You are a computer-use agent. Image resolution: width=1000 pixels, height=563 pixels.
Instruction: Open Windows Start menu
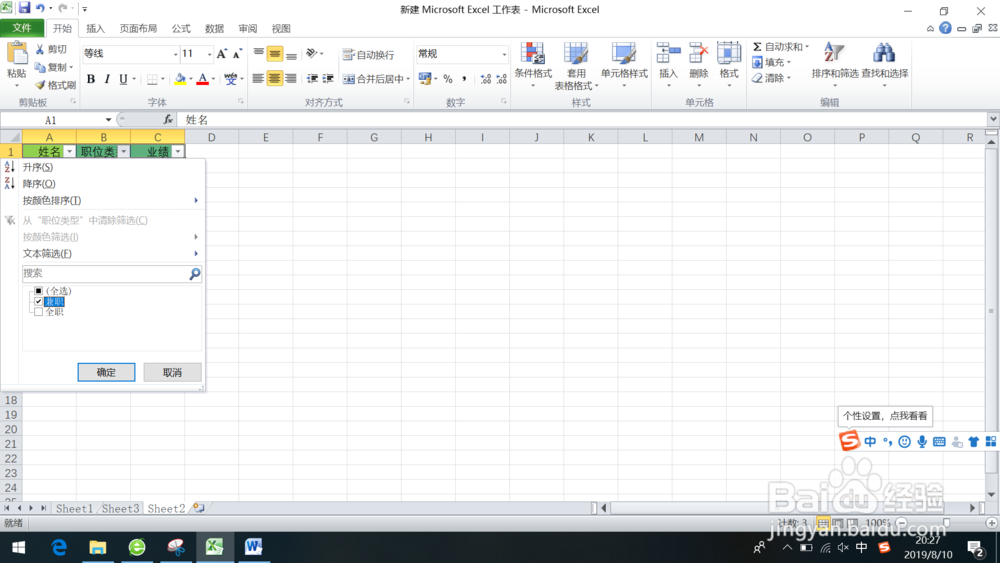(18, 548)
